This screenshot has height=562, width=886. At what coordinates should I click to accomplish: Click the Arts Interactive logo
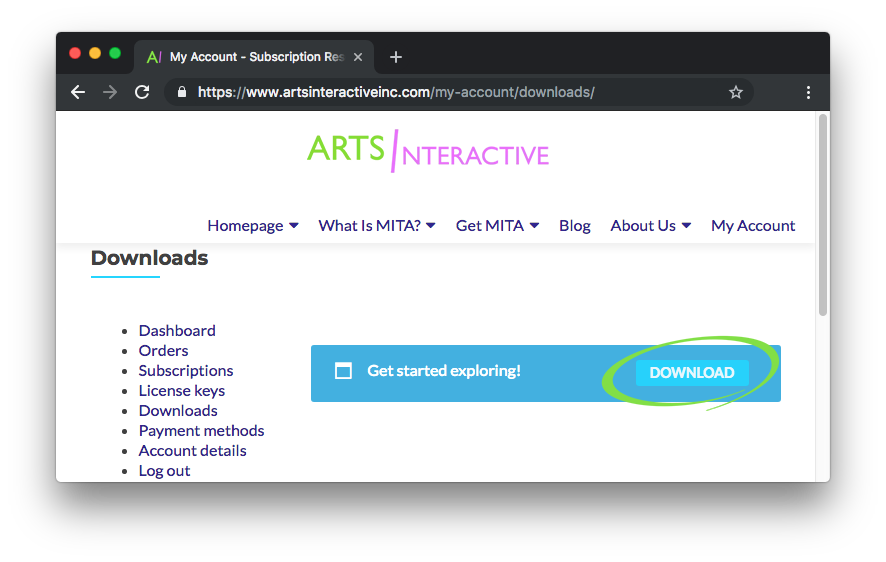pos(428,151)
